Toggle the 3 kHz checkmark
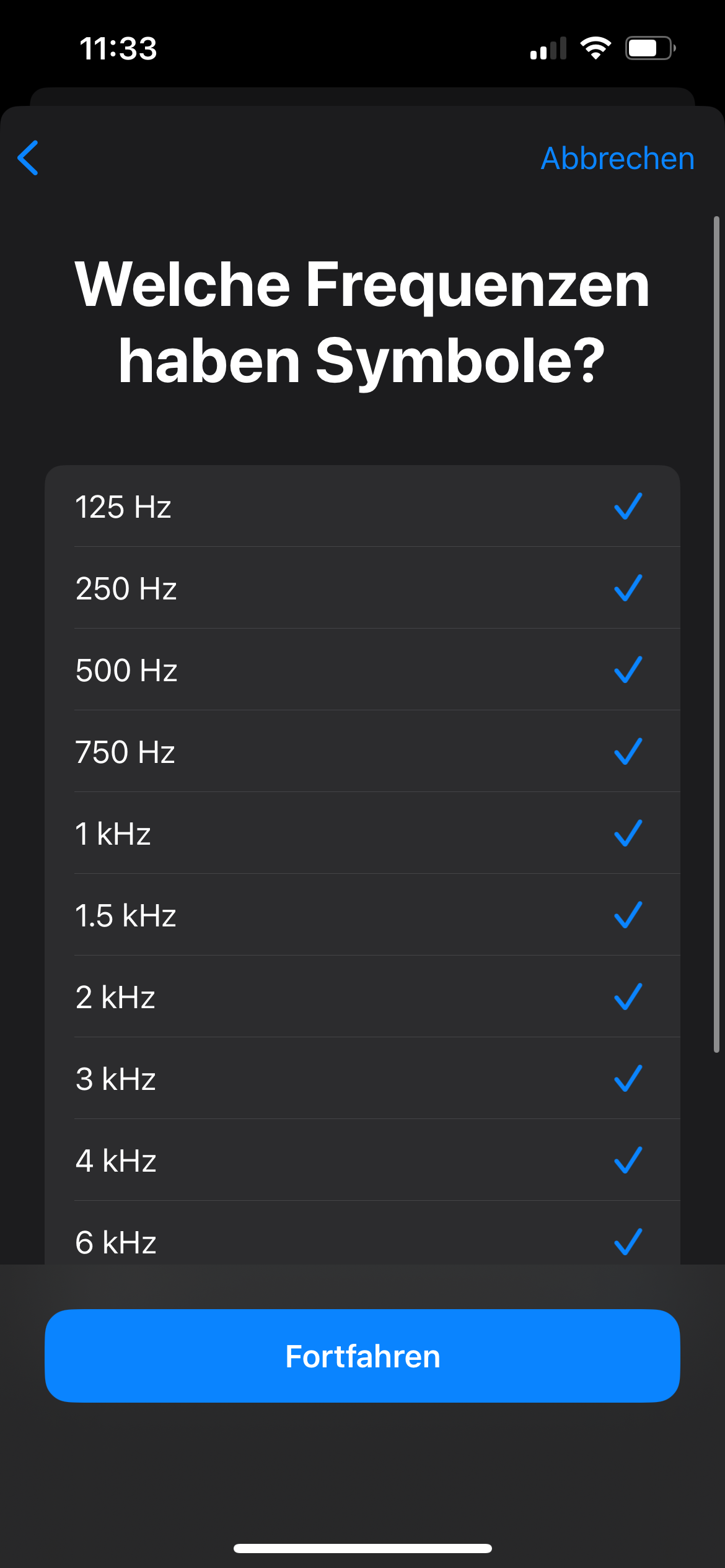The width and height of the screenshot is (725, 1568). (628, 1079)
